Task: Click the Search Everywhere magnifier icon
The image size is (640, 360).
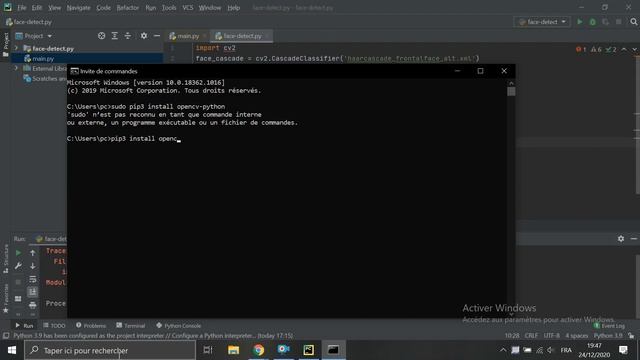Action: coord(633,22)
